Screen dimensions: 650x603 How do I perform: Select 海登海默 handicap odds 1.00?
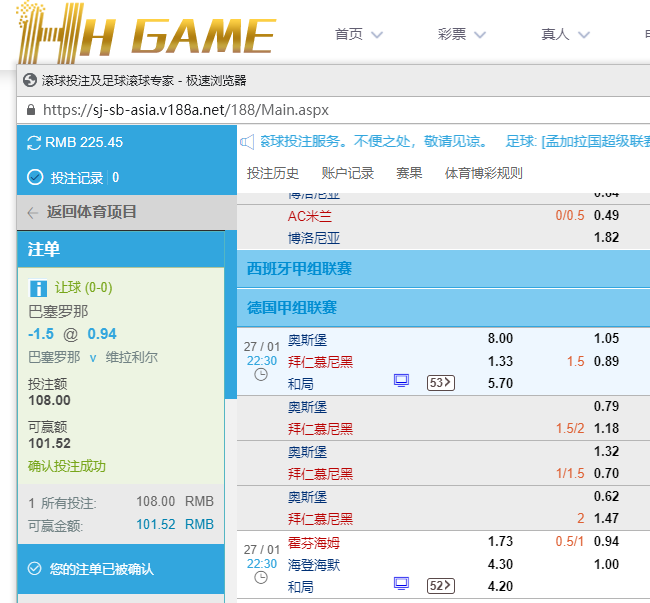coord(606,564)
